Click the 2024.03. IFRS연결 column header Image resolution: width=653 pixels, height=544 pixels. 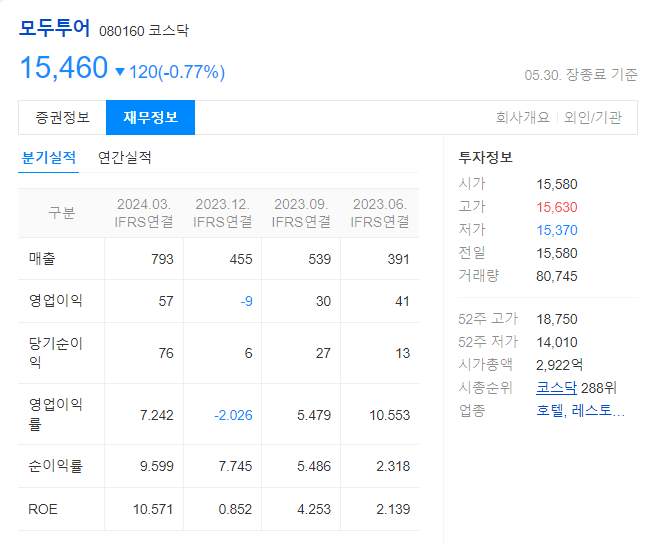click(144, 213)
